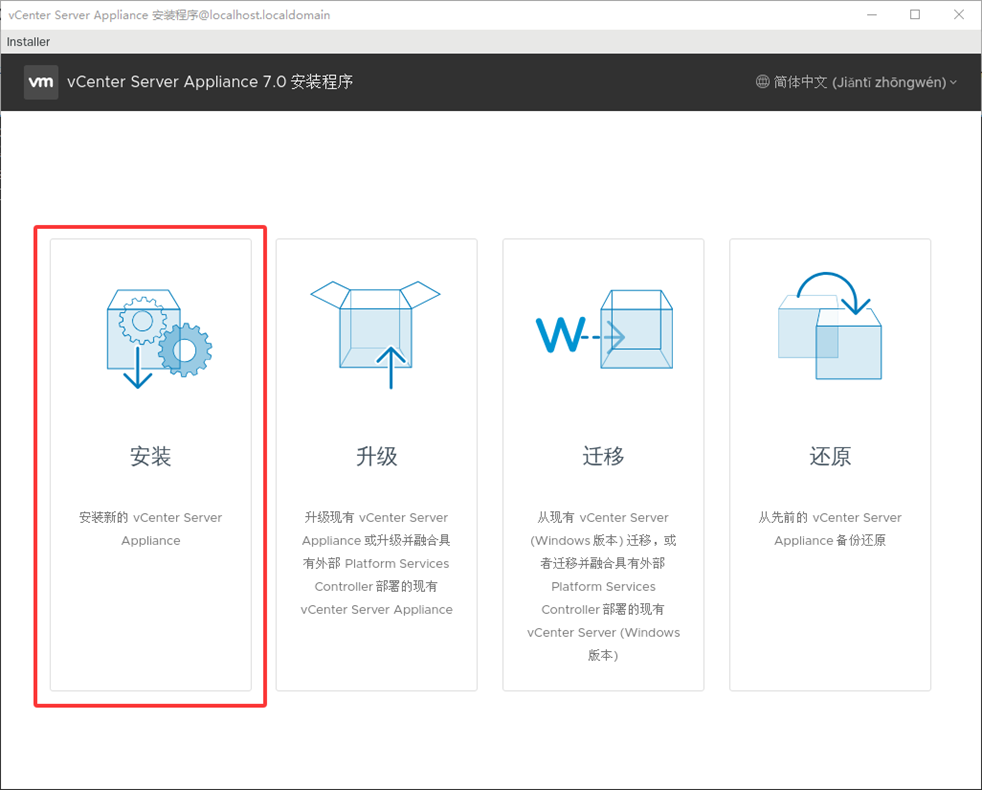The image size is (982, 790).
Task: Maximize the installer window
Action: [x=915, y=15]
